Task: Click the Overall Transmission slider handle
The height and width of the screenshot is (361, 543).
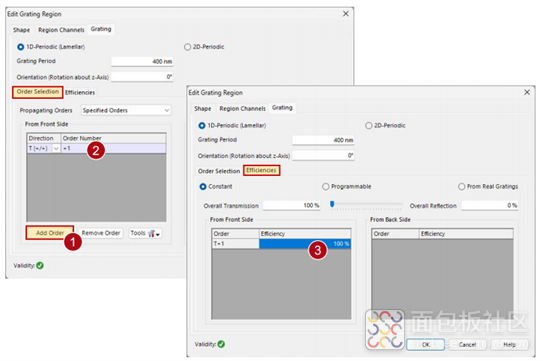Action: point(332,204)
